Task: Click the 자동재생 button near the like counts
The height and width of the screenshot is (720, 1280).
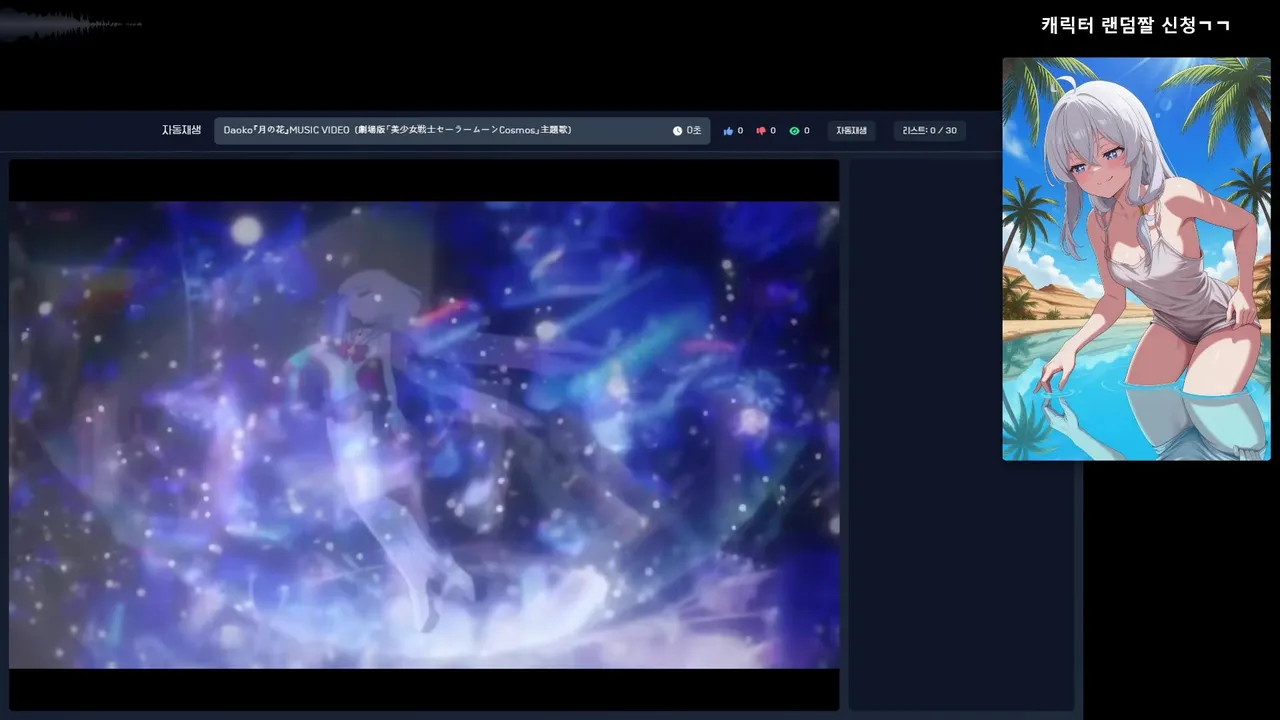Action: pos(852,131)
